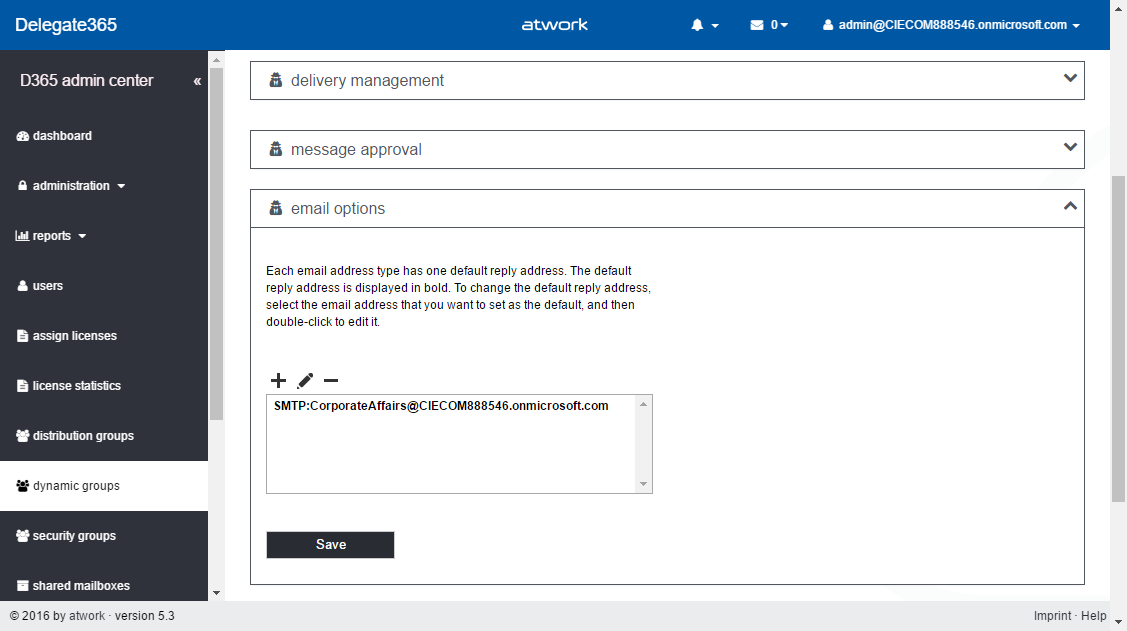Viewport: 1127px width, 631px height.
Task: Open the administration dropdown menu
Action: click(x=71, y=186)
